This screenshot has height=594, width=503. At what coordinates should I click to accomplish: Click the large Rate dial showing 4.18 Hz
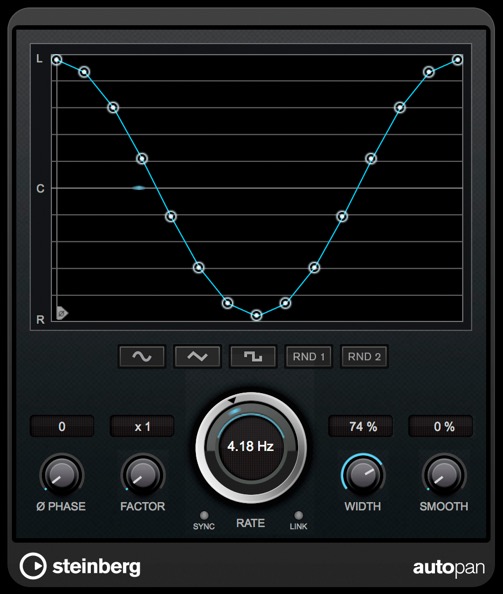click(x=251, y=447)
